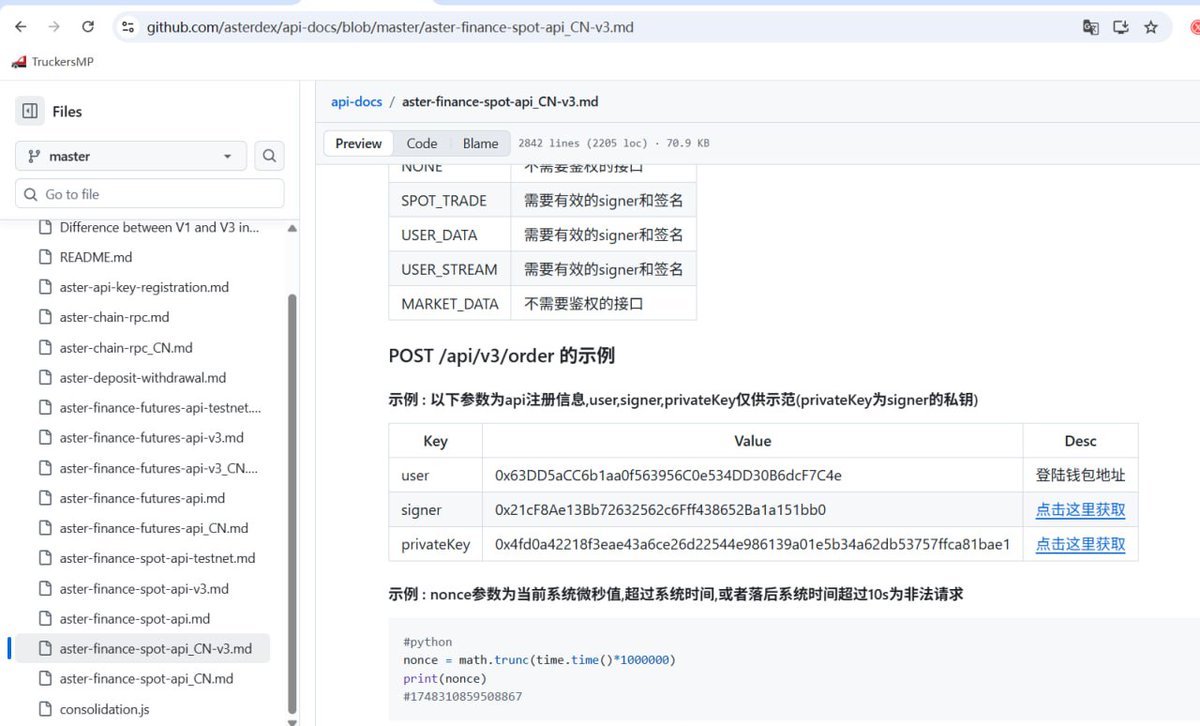1200x726 pixels.
Task: Open consolidation.js file
Action: pos(104,709)
